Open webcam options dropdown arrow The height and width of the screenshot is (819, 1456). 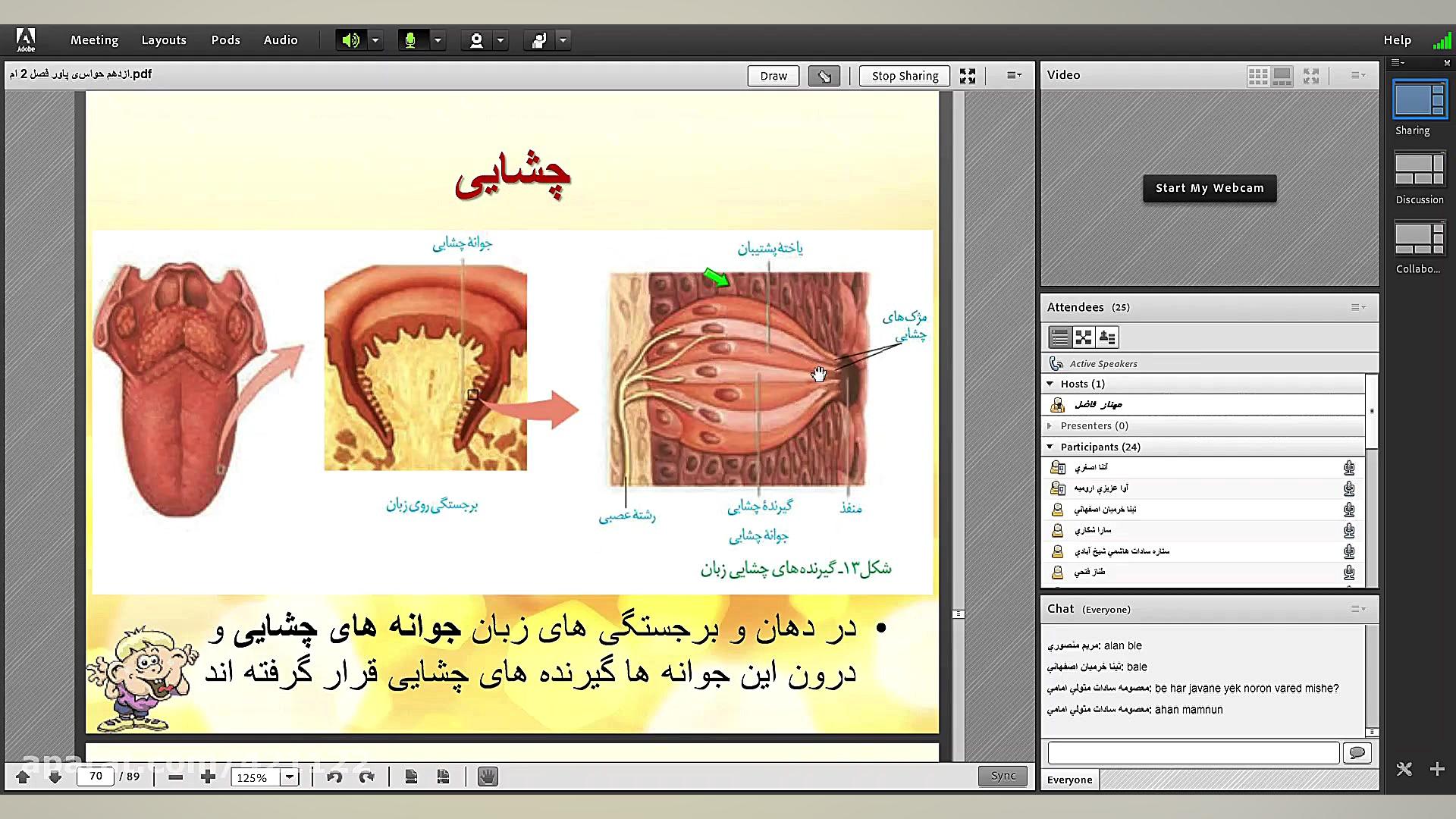pos(500,40)
